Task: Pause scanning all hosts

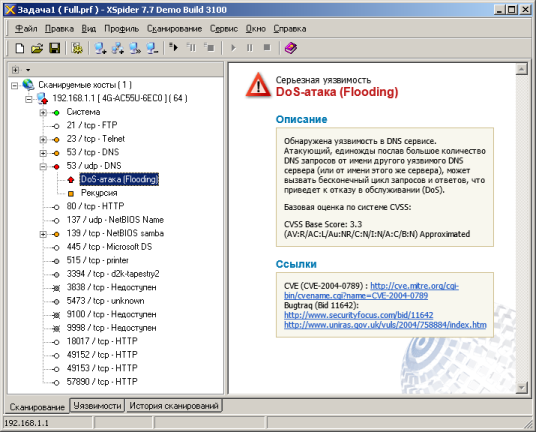Action: 191,48
